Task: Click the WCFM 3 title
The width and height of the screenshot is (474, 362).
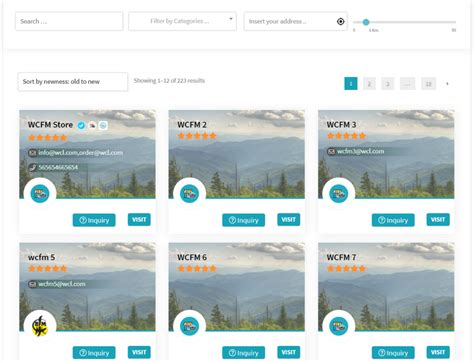Action: pos(341,125)
